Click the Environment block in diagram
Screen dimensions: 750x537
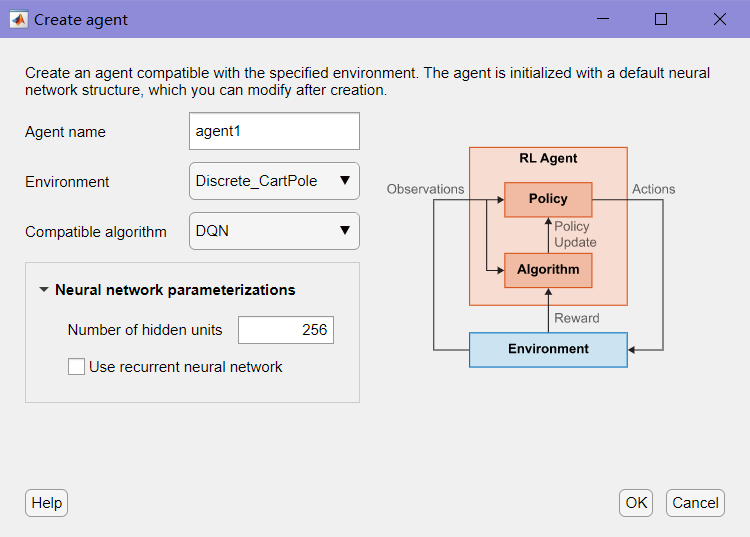(548, 349)
